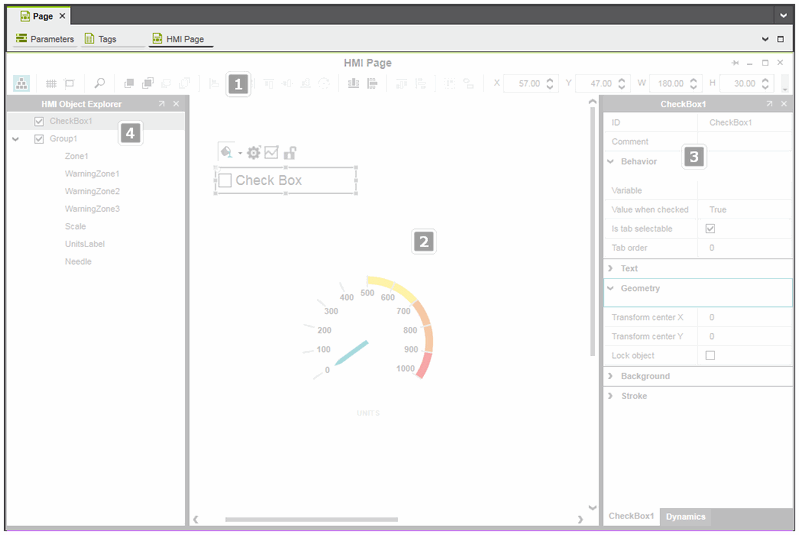Enable the Lock object checkbox
799x535 pixels.
(x=711, y=356)
